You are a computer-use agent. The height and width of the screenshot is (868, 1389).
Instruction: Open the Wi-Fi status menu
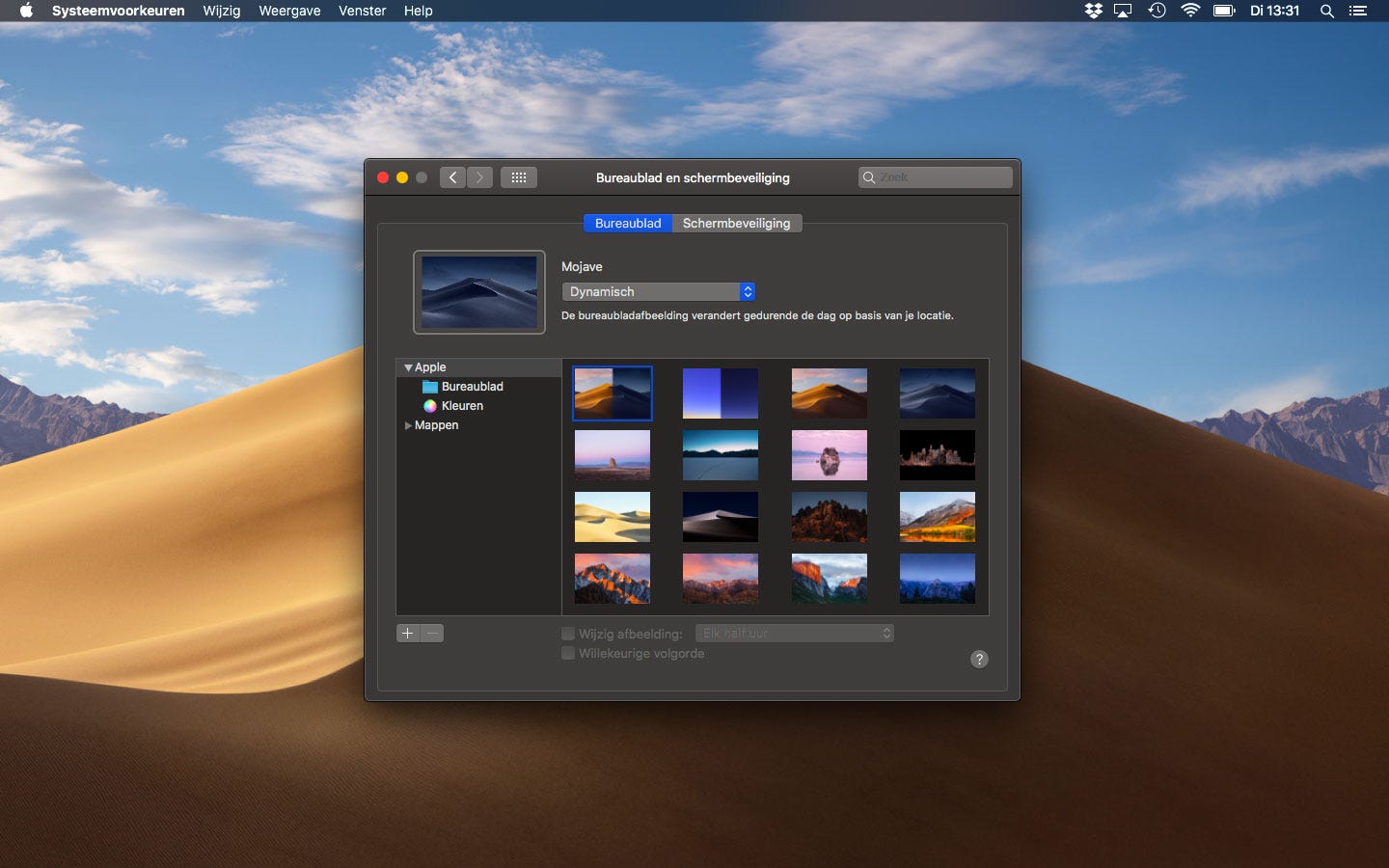1190,11
